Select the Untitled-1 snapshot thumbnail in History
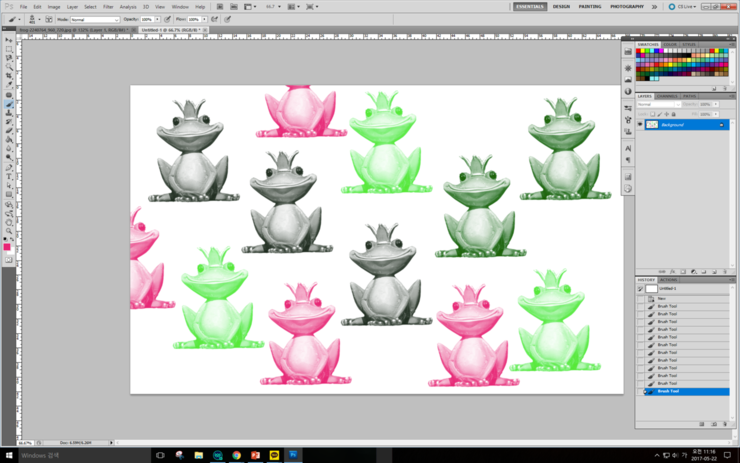Viewport: 740px width, 463px height. coord(651,289)
